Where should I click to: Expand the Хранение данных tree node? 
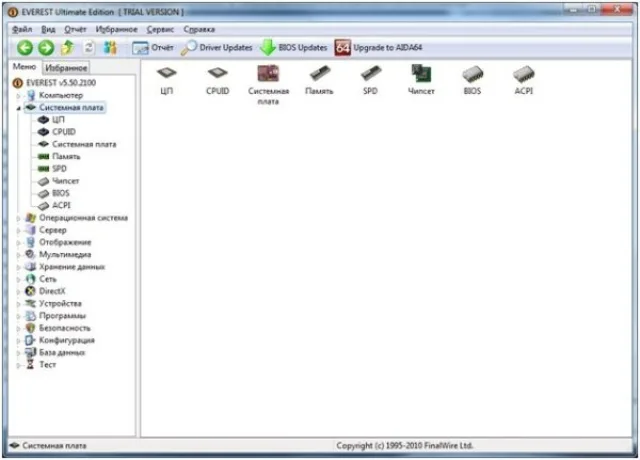coord(18,267)
